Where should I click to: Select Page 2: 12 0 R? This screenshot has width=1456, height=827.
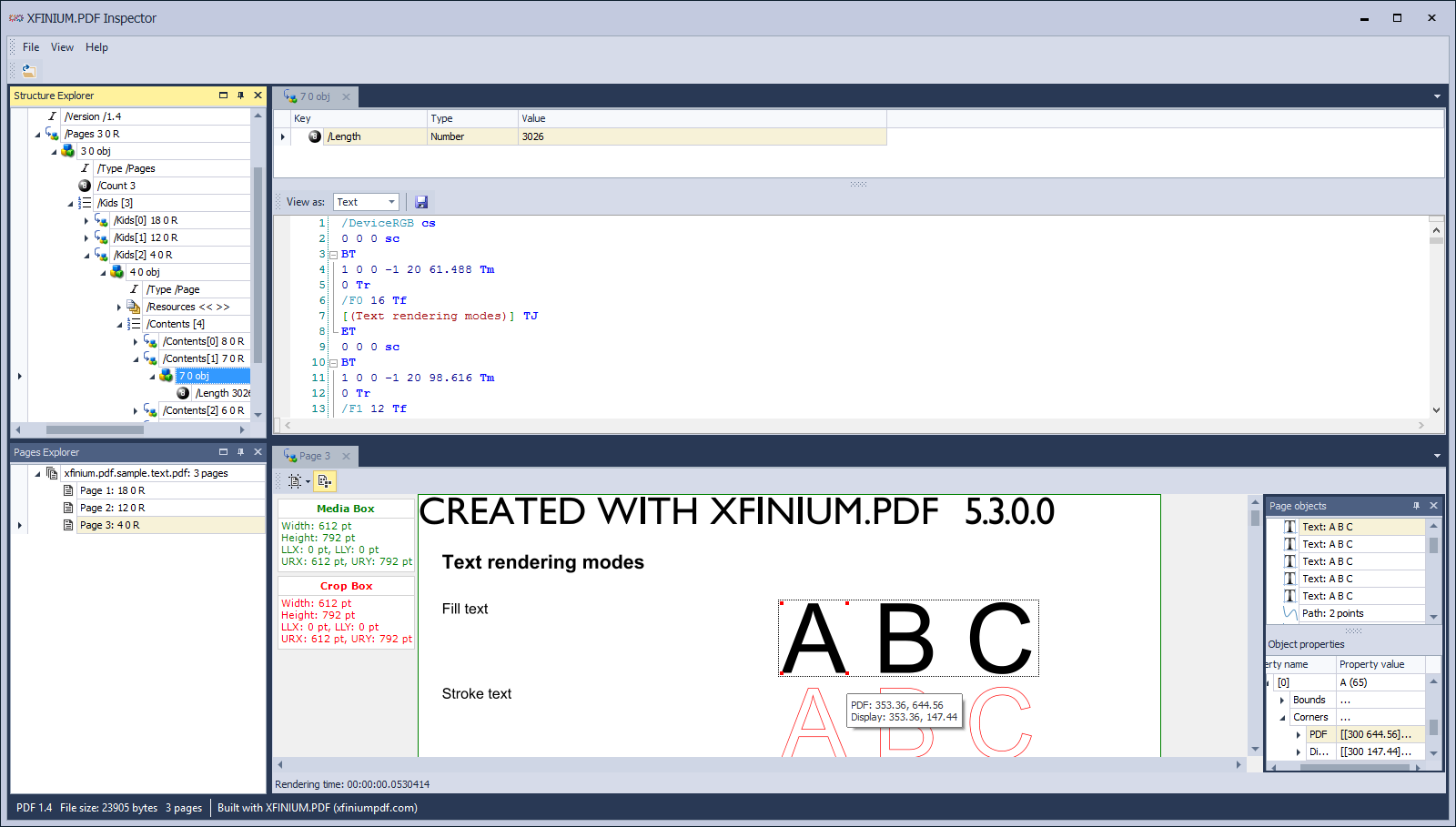coord(112,508)
